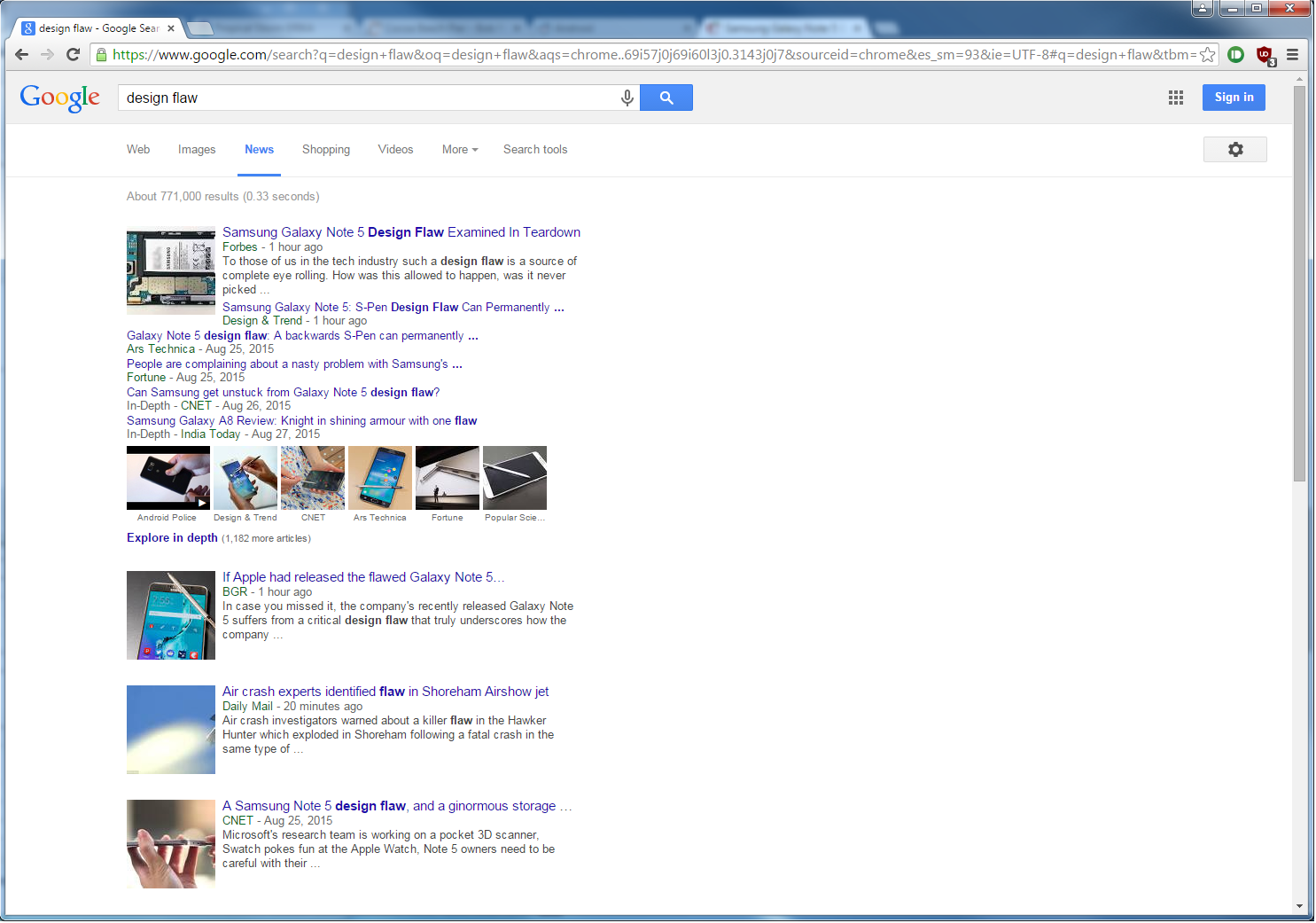Click the blue magnifier search button

[x=666, y=98]
